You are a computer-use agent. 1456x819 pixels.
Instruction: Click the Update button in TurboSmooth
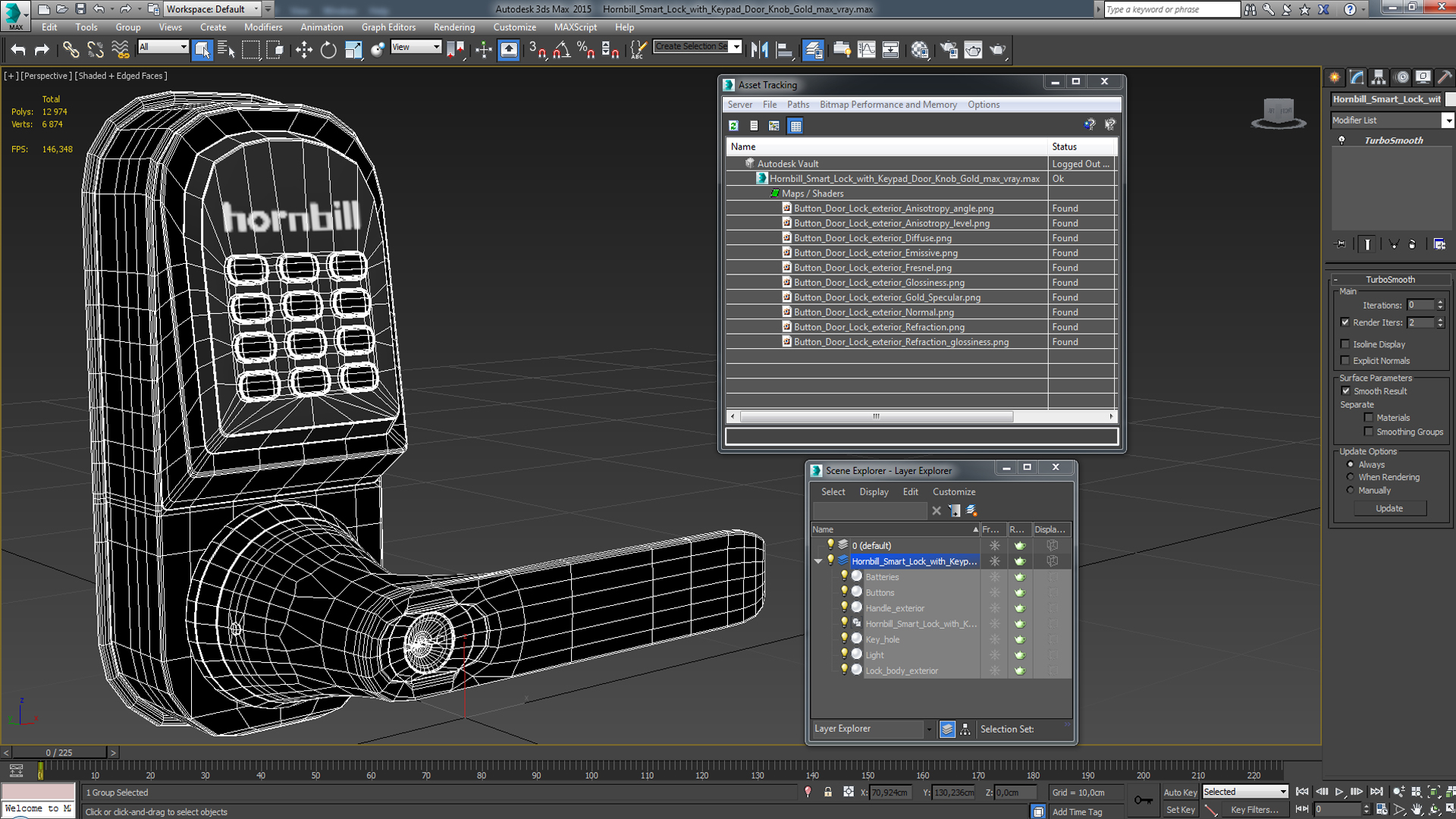coord(1389,509)
